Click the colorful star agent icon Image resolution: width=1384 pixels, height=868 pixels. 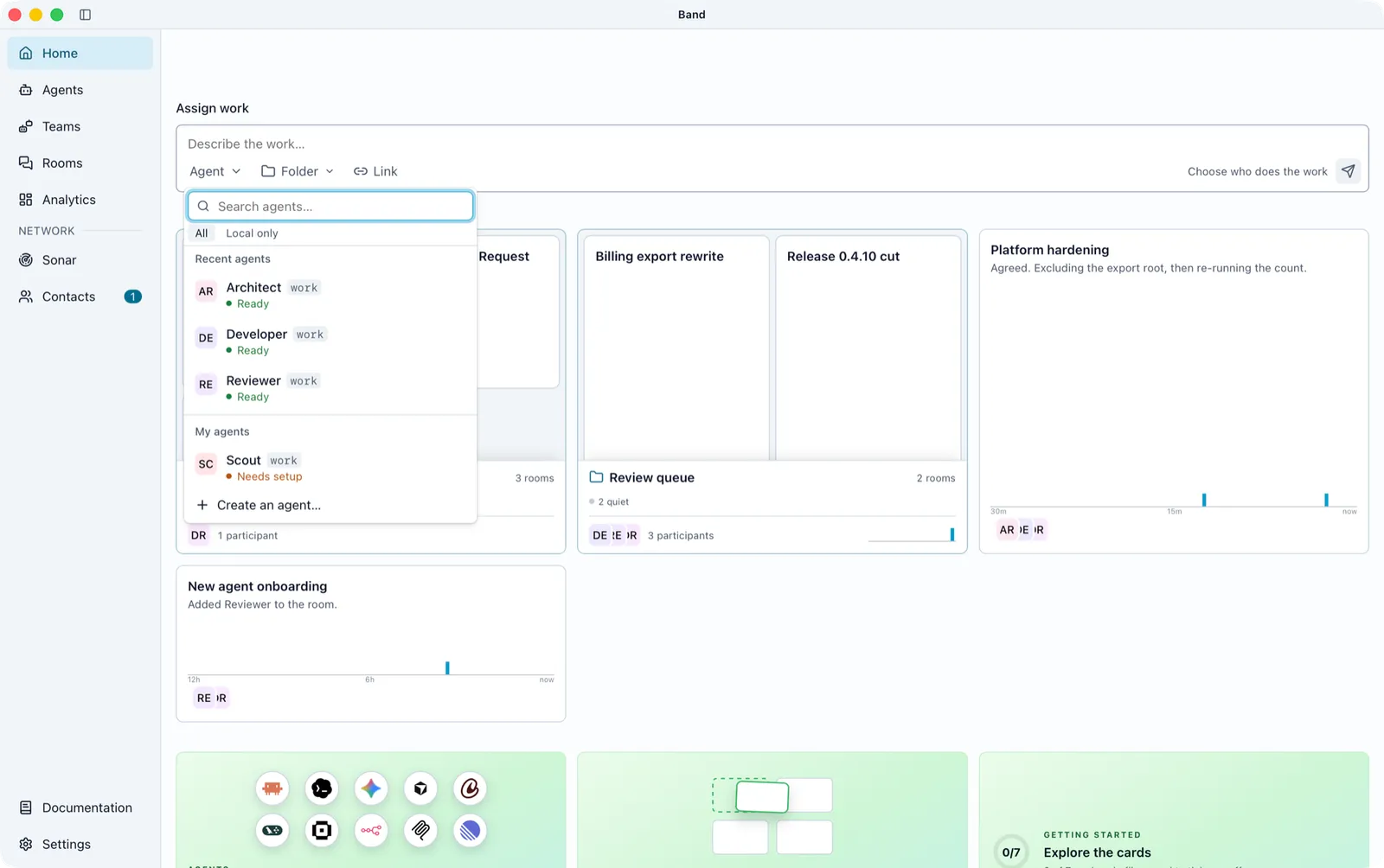pos(371,788)
